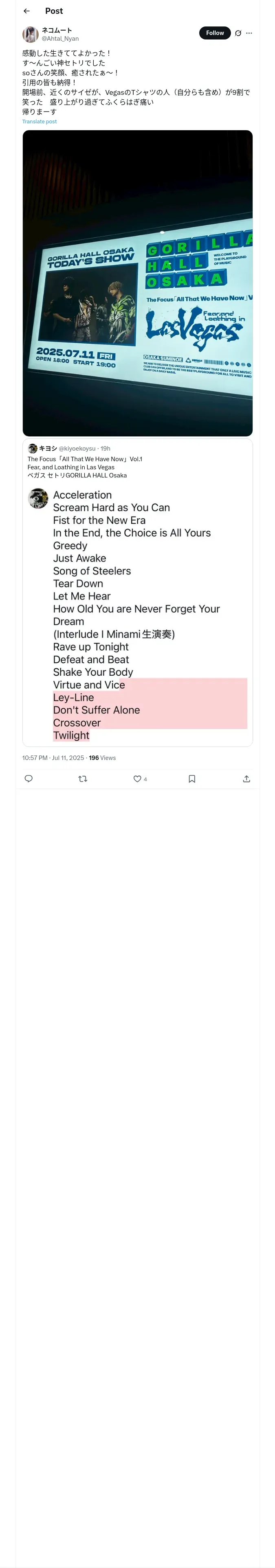
Task: Click the 10:57 PM Jul 11 timestamp
Action: [53, 758]
